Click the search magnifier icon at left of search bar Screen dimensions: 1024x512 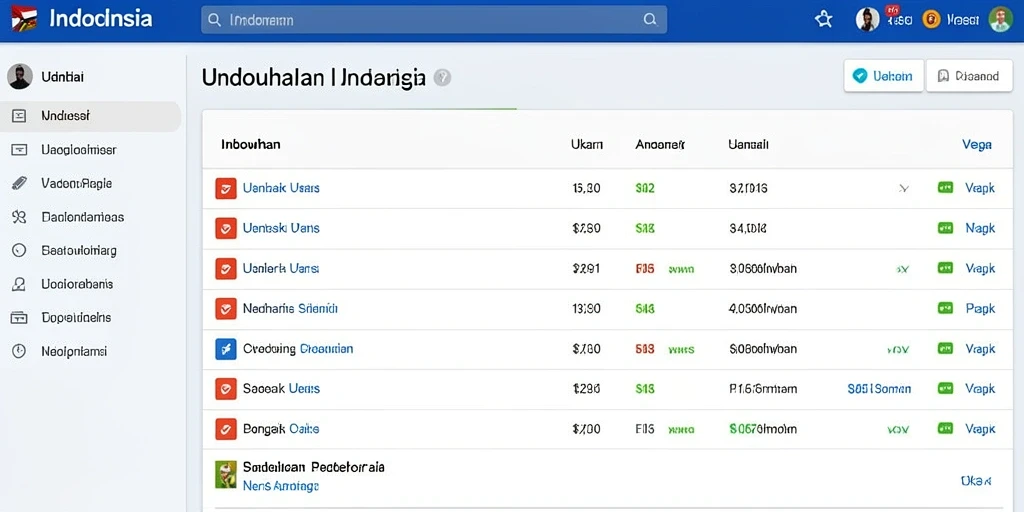coord(214,20)
